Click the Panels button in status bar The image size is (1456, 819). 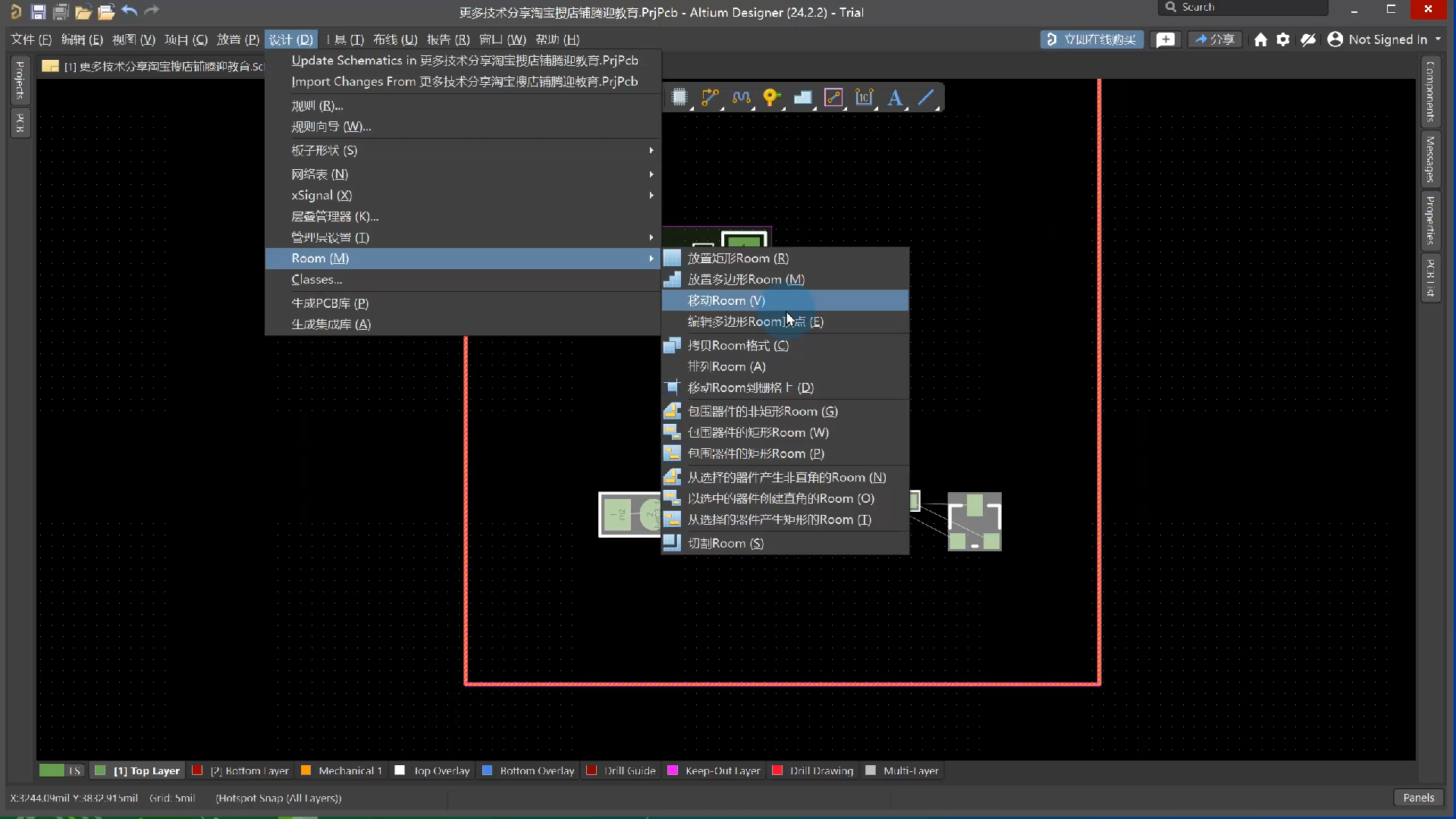[1418, 797]
